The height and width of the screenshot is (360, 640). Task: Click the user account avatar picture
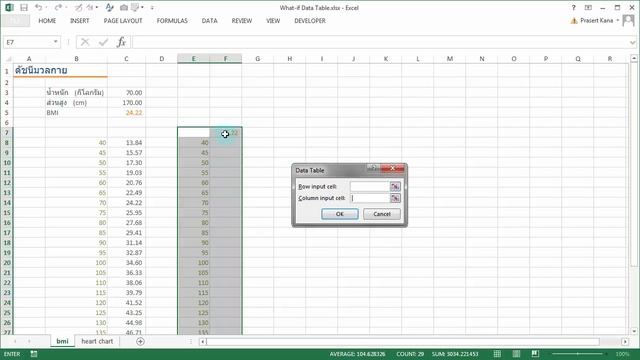pyautogui.click(x=628, y=20)
